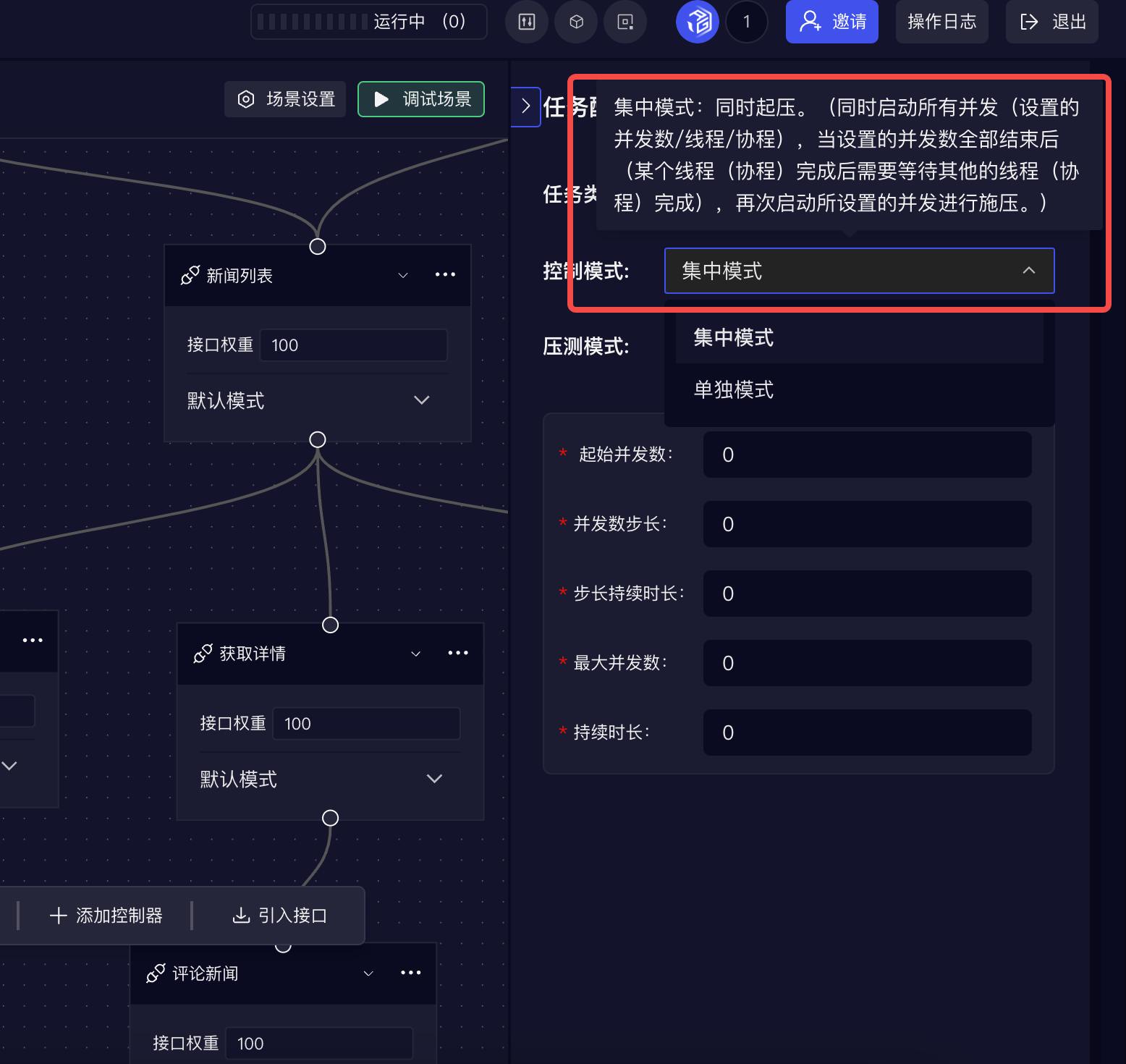Open more options on 获取详情 node
The image size is (1126, 1064).
pyautogui.click(x=458, y=653)
